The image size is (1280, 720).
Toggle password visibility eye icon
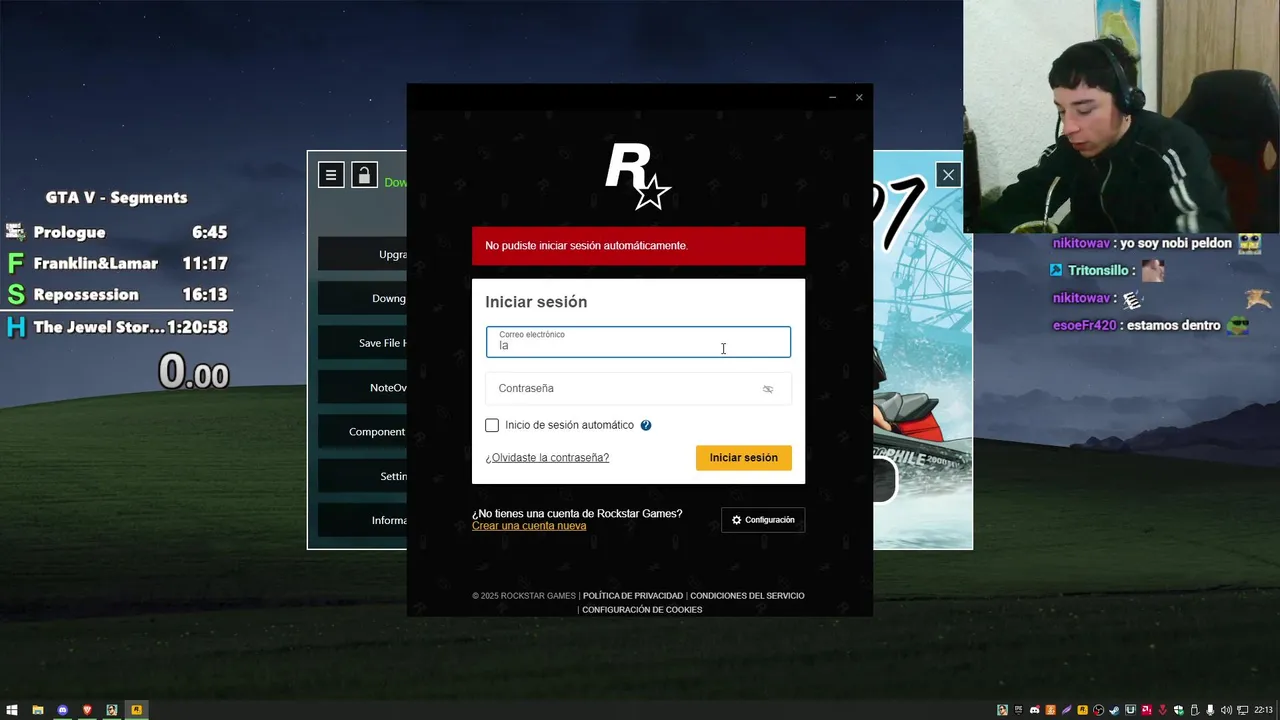click(768, 389)
